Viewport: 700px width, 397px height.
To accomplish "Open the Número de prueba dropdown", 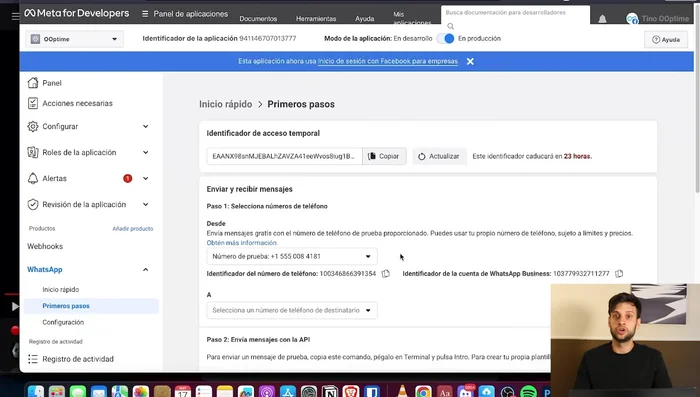I will pyautogui.click(x=292, y=256).
